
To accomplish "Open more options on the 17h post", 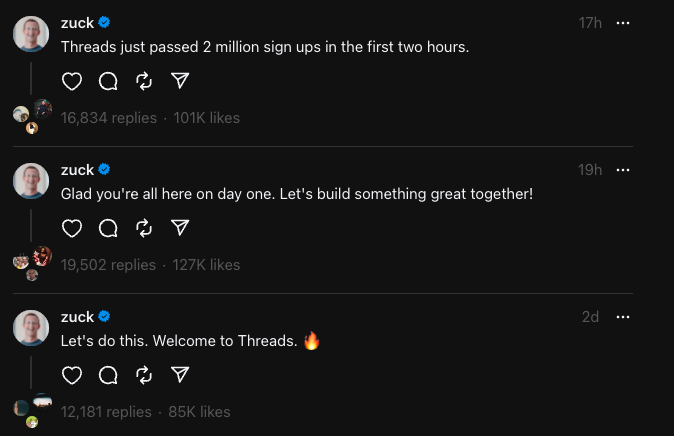I will 624,23.
